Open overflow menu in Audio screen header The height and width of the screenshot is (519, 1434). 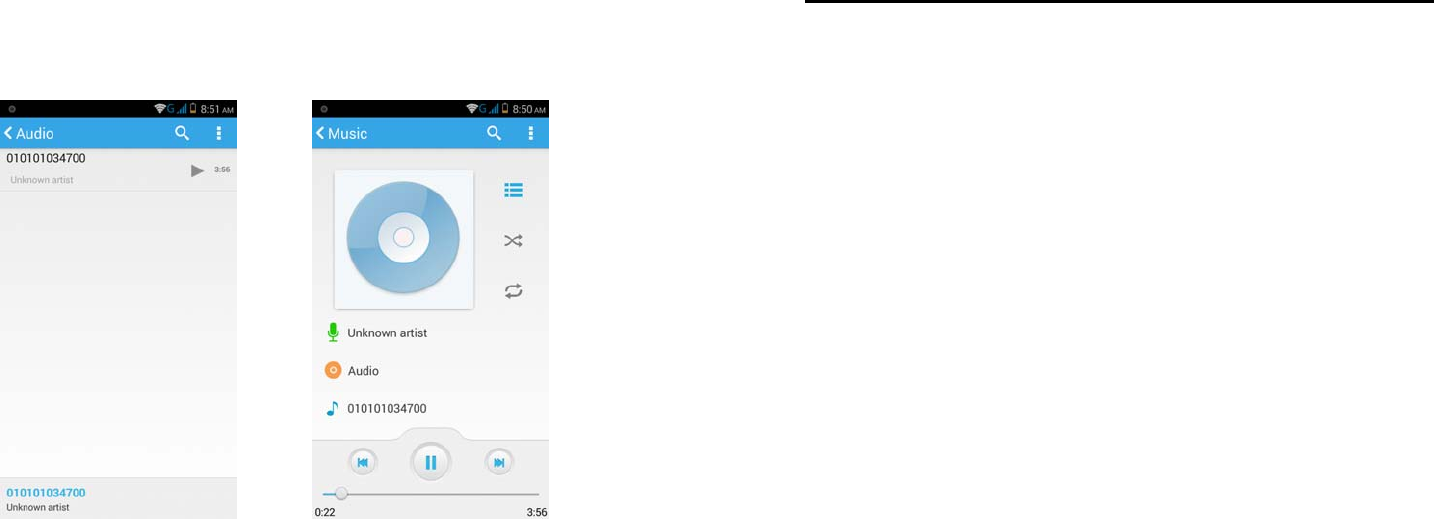pyautogui.click(x=218, y=133)
